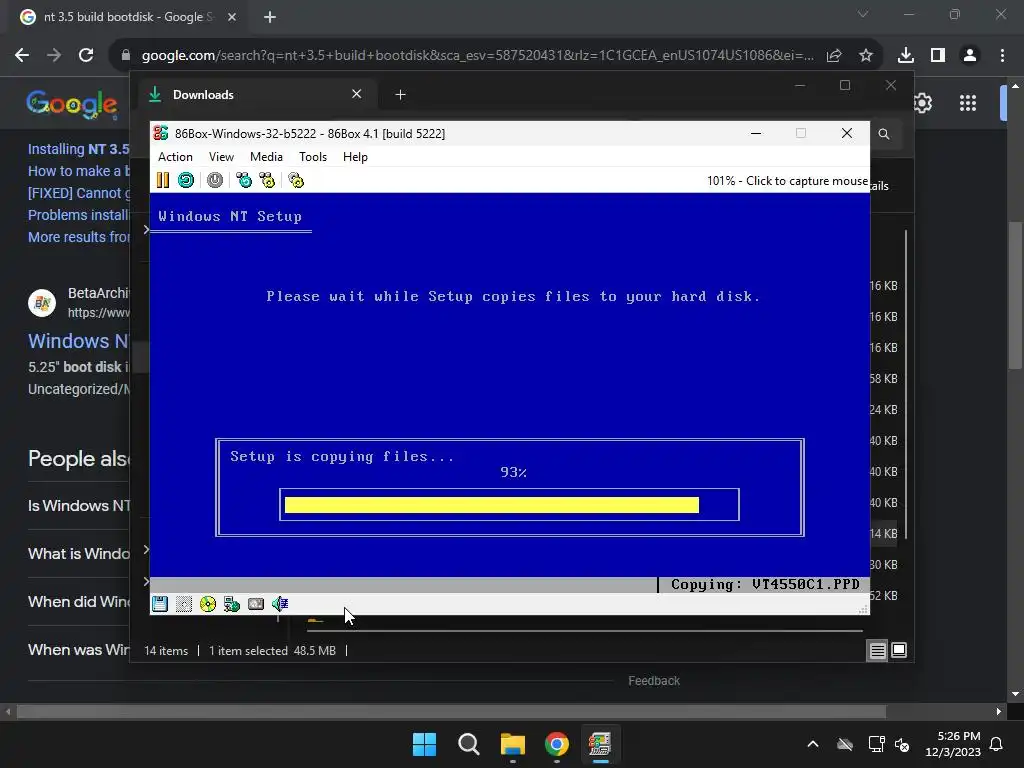Click the floppy disk icon in 86Box status bar
1024x768 pixels.
pyautogui.click(x=160, y=604)
